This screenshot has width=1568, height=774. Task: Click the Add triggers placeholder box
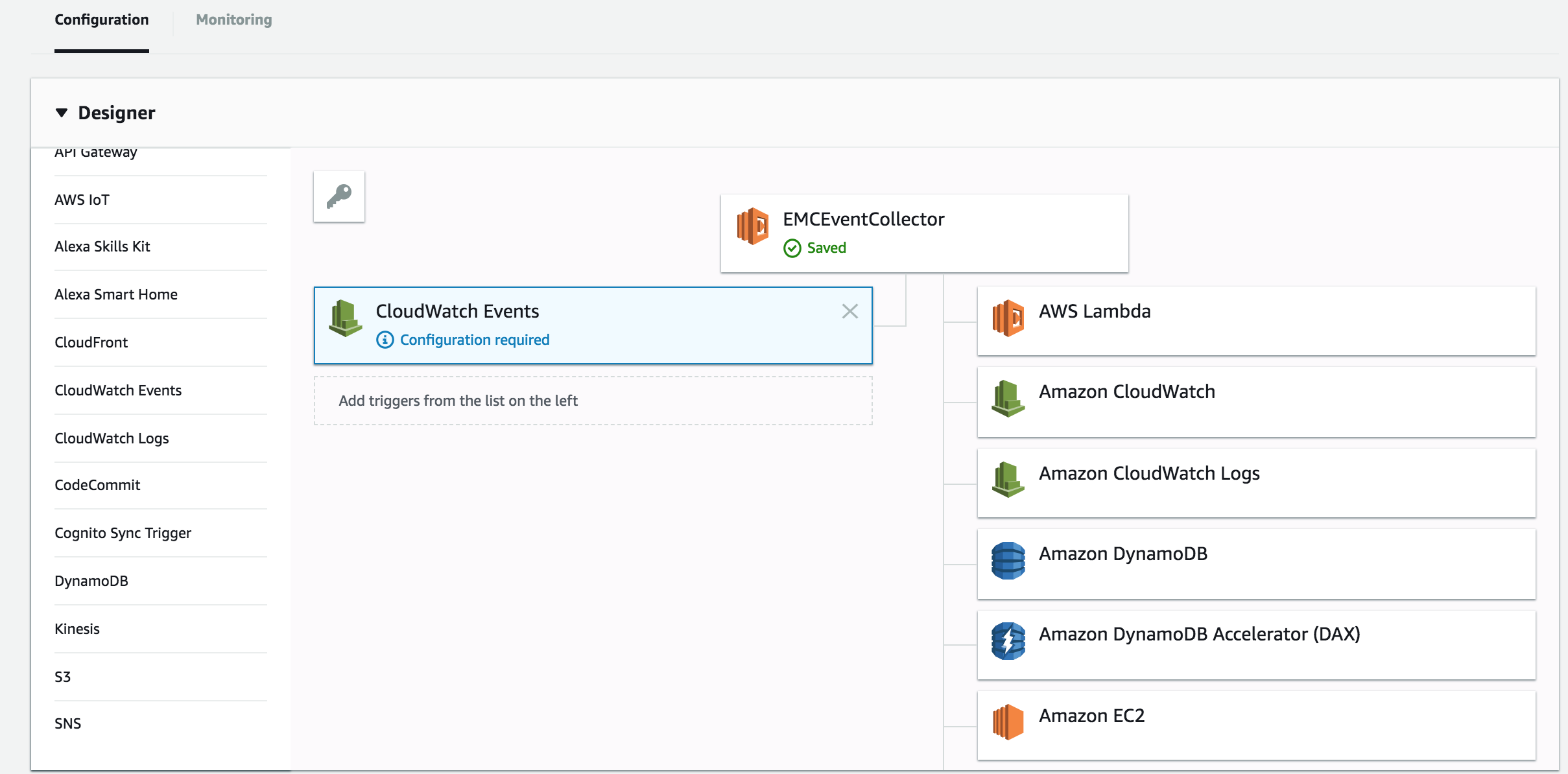coord(593,401)
